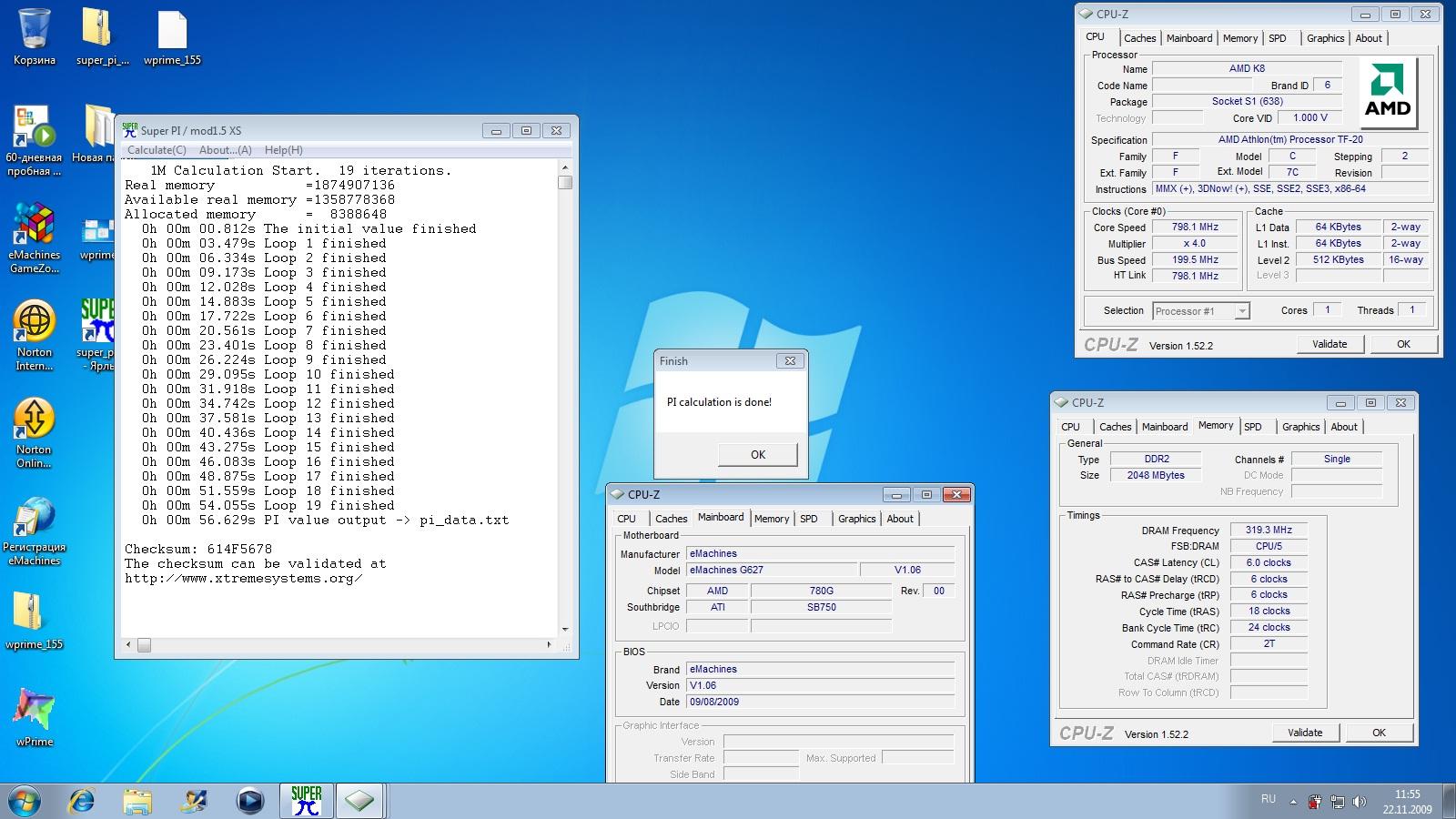Screen dimensions: 1456x819
Task: Click Validate in memory CPU-Z window
Action: (1305, 733)
